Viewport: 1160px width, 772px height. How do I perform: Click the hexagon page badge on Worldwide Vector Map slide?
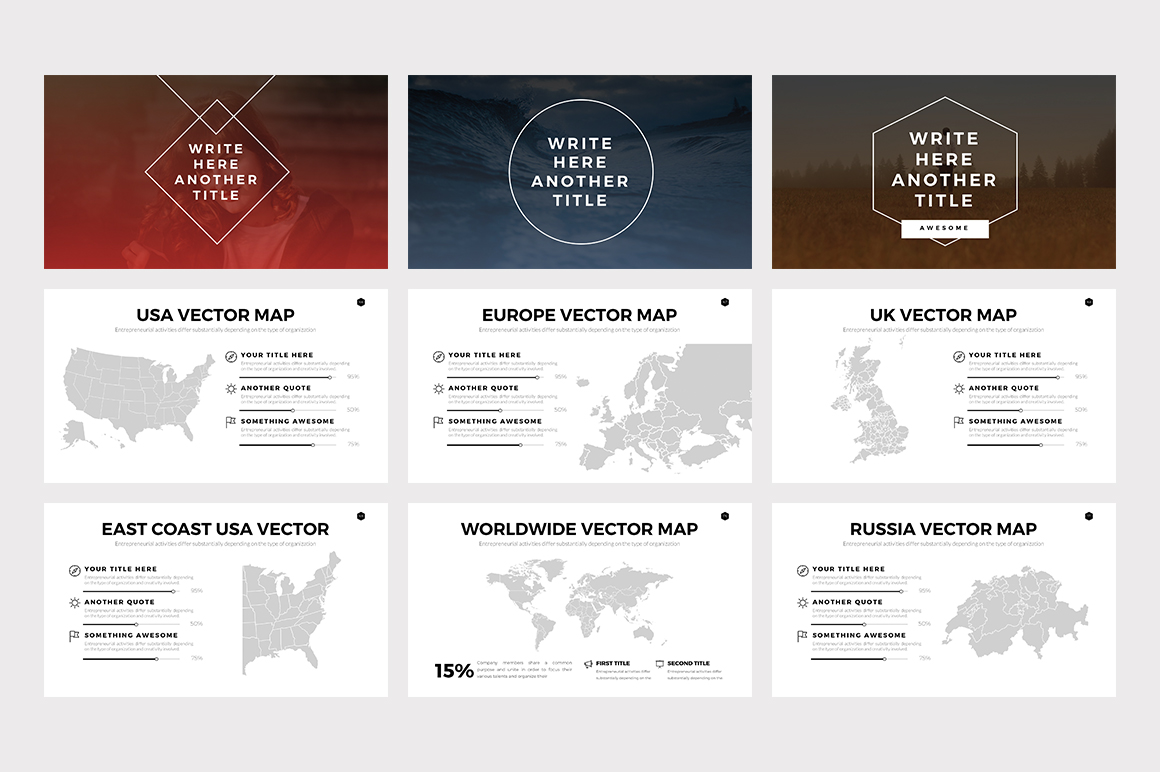[x=725, y=516]
